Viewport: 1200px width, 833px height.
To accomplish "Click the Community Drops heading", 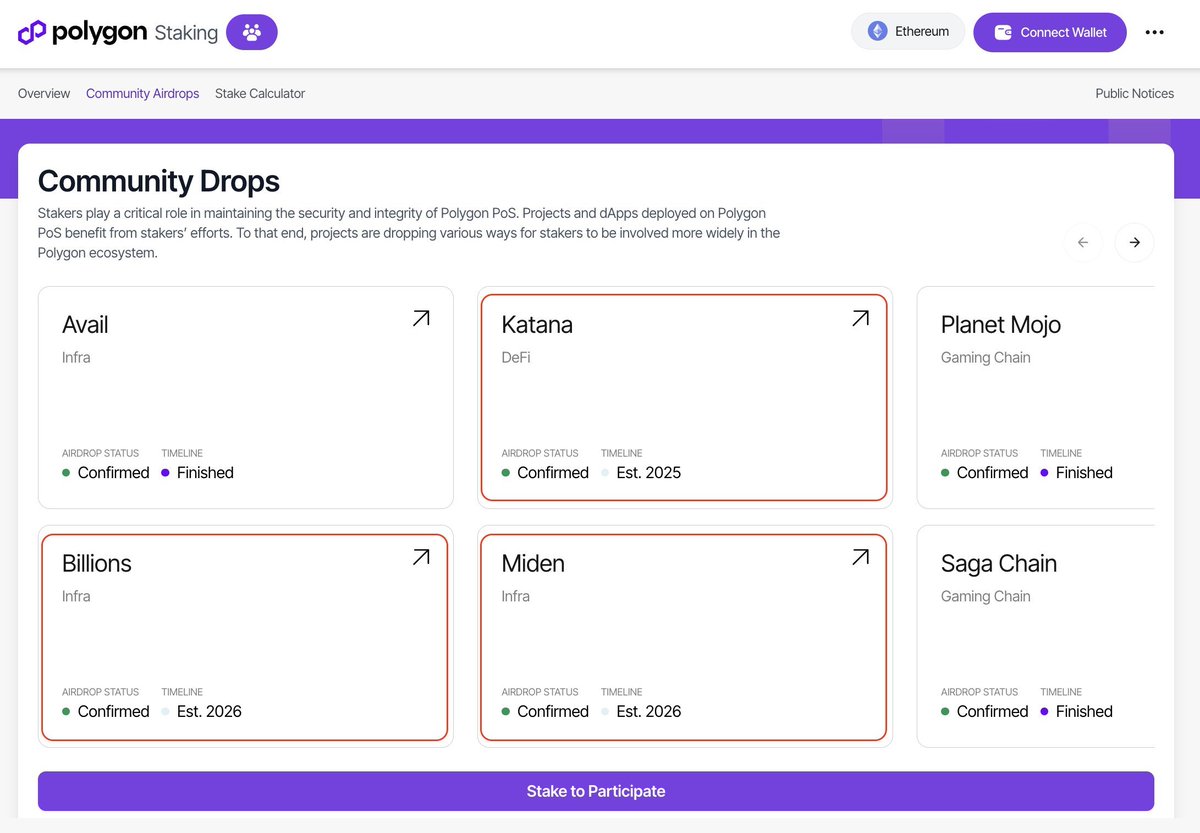I will 159,181.
